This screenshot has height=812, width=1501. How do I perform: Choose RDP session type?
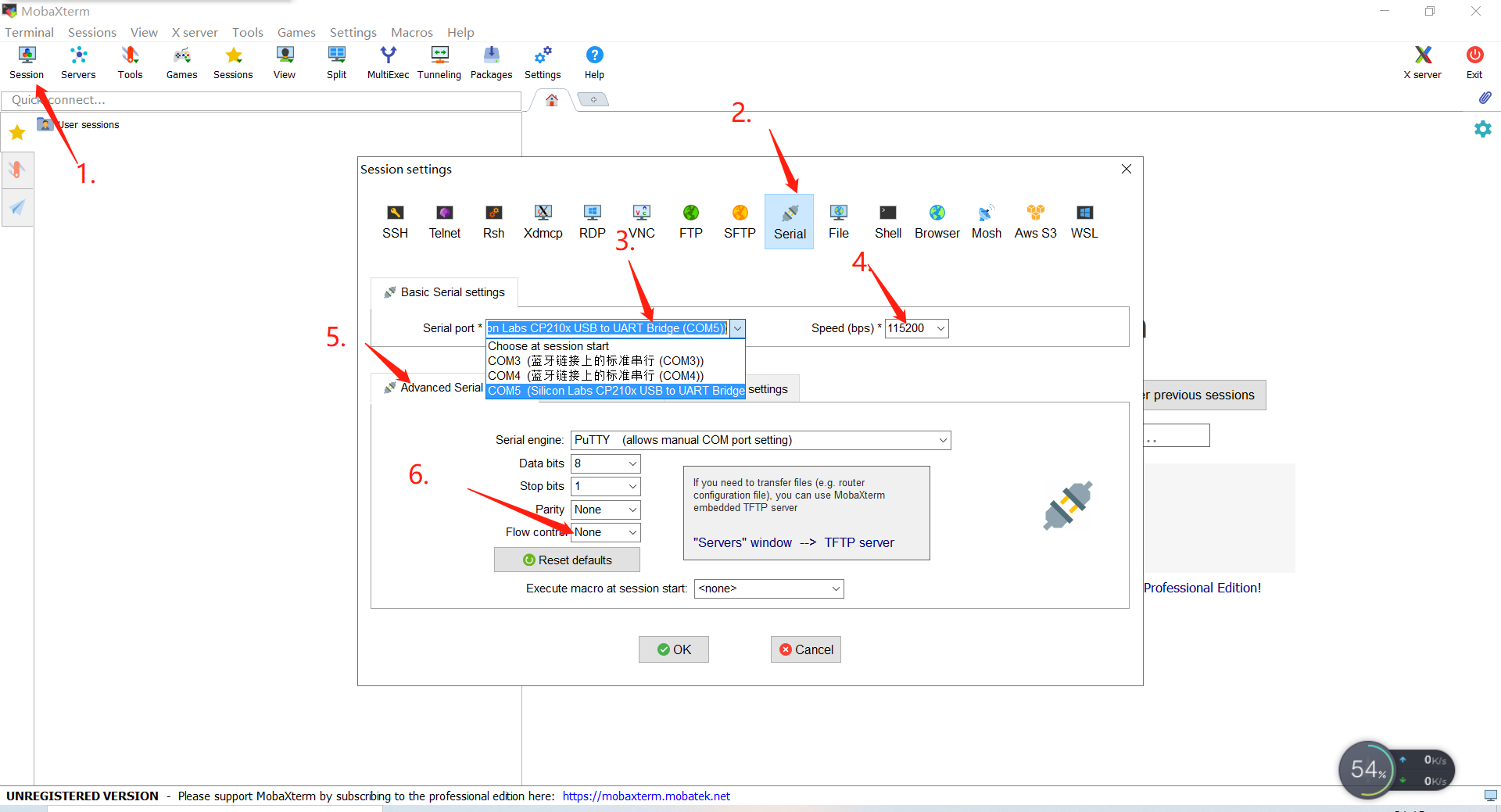pyautogui.click(x=592, y=222)
